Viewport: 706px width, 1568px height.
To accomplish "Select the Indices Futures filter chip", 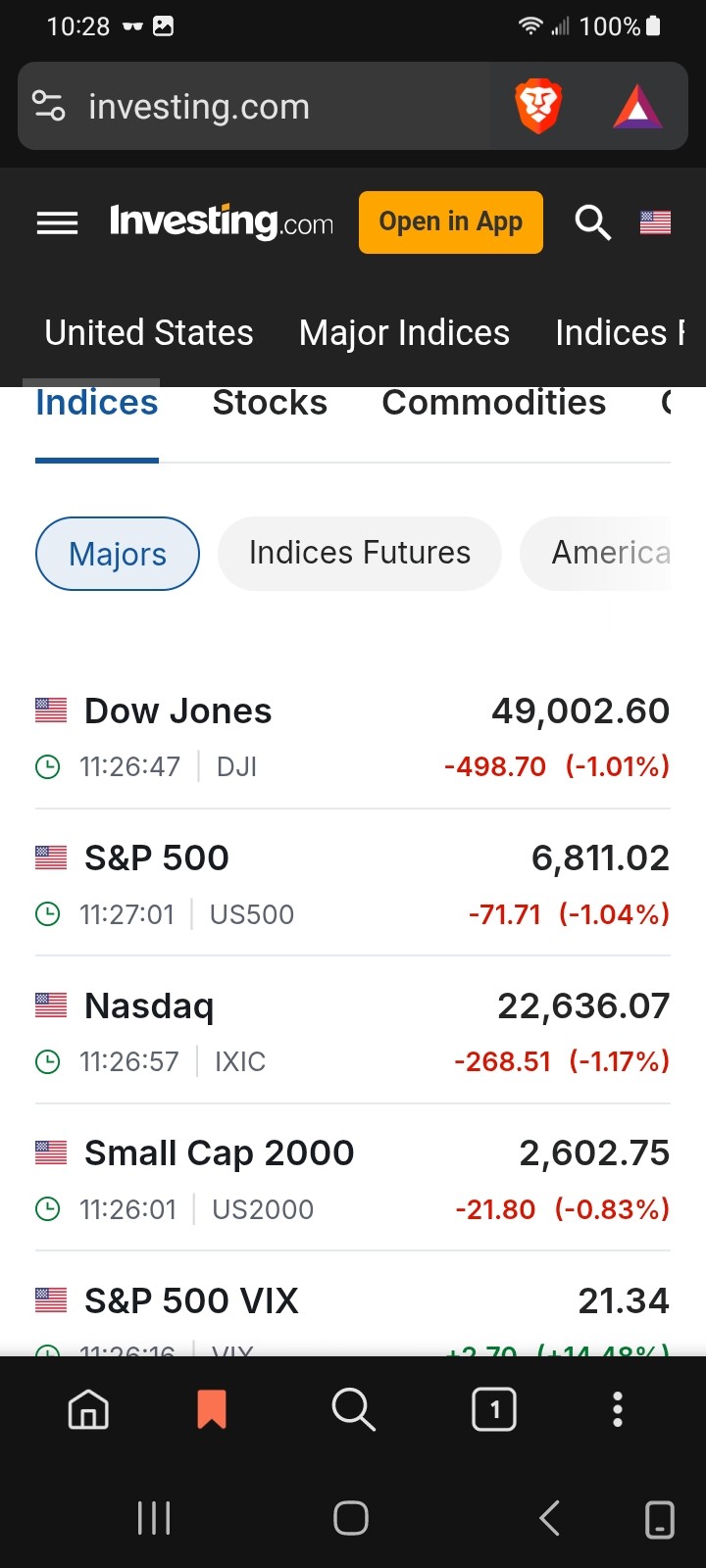I will click(360, 554).
